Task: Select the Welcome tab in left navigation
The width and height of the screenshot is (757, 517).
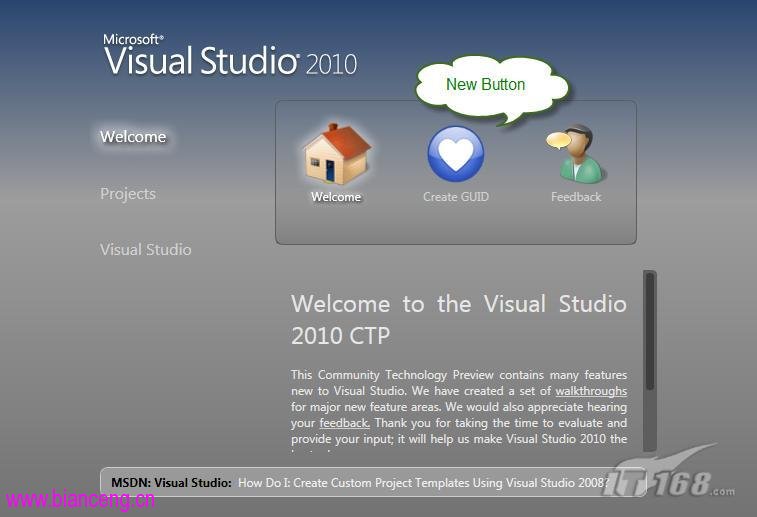Action: 133,137
